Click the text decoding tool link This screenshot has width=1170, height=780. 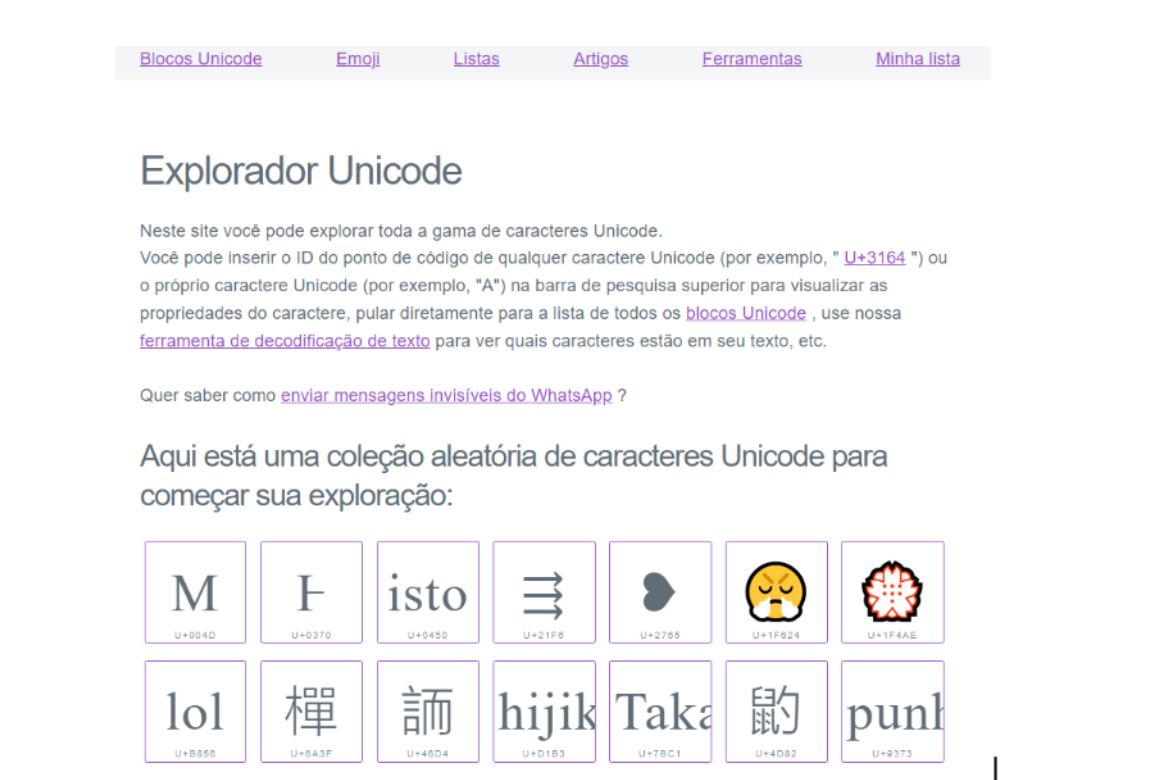click(285, 340)
